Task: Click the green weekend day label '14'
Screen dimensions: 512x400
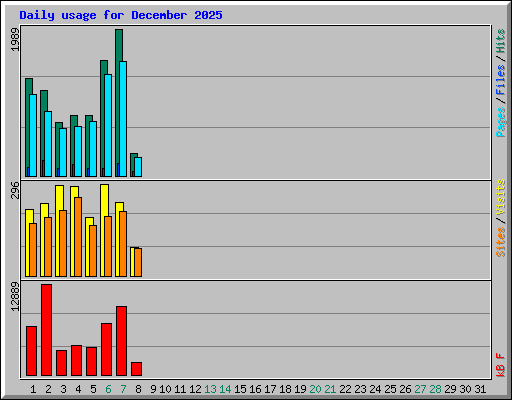Action: 225,389
